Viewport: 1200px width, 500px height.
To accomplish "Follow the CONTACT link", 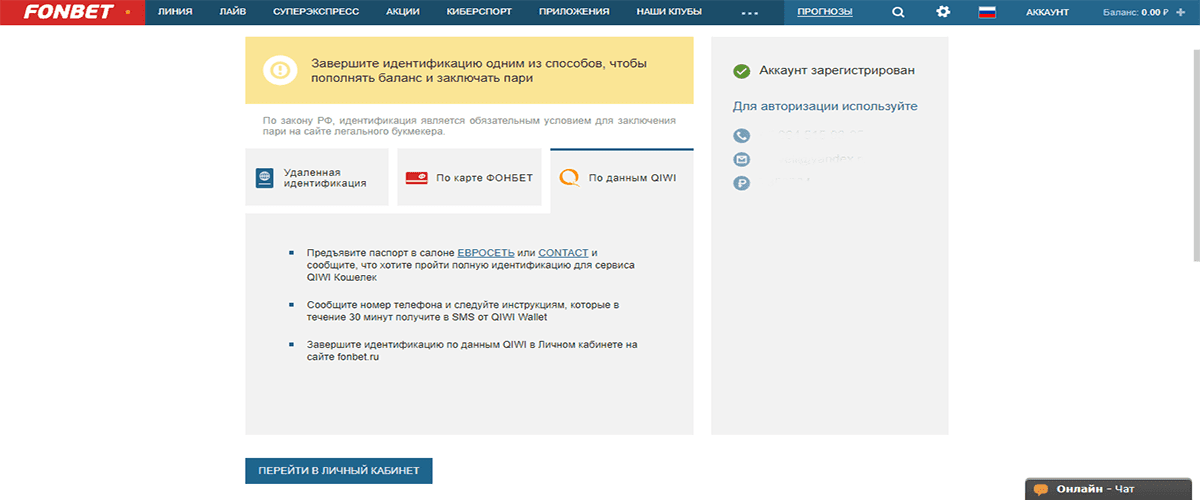I will (563, 253).
